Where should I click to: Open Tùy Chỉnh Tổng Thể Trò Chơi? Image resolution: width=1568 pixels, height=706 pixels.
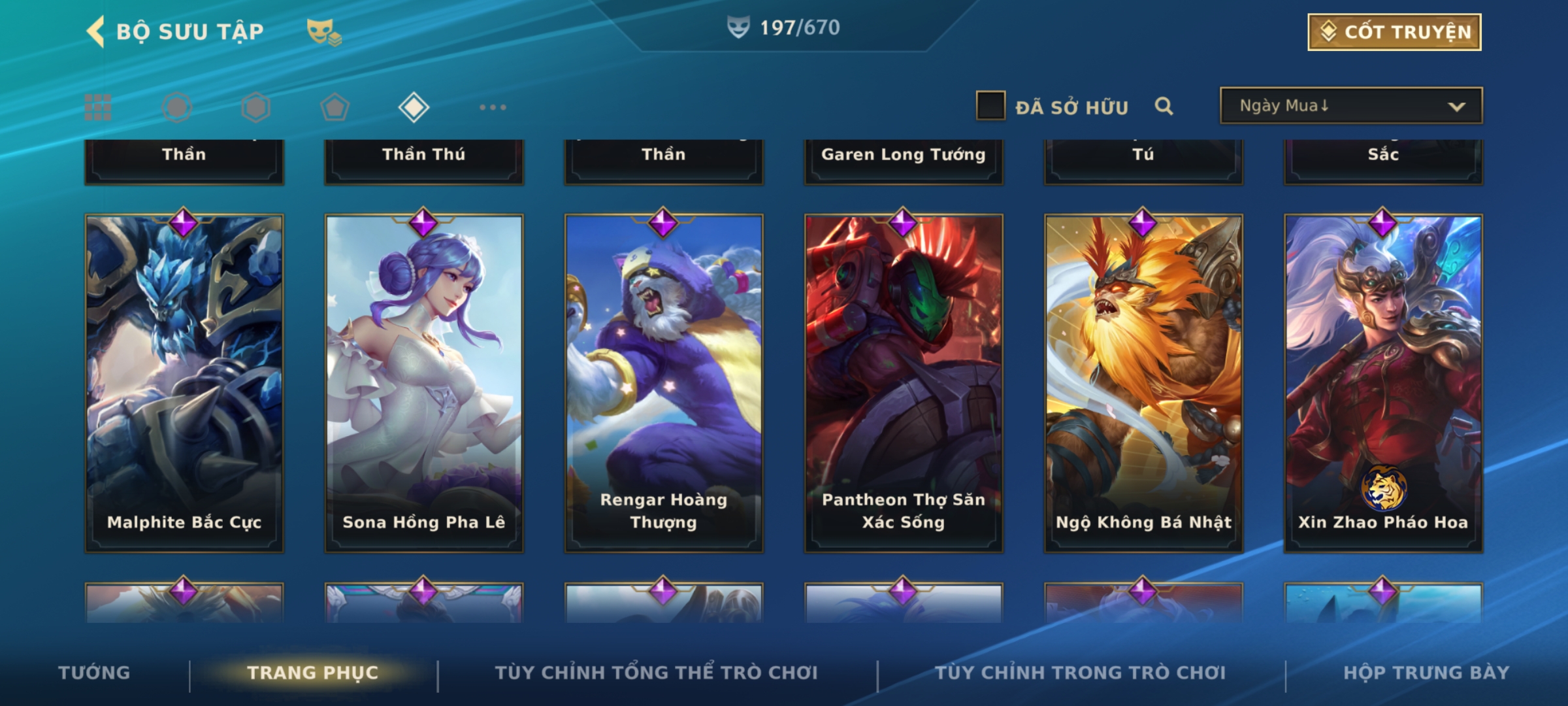[656, 673]
